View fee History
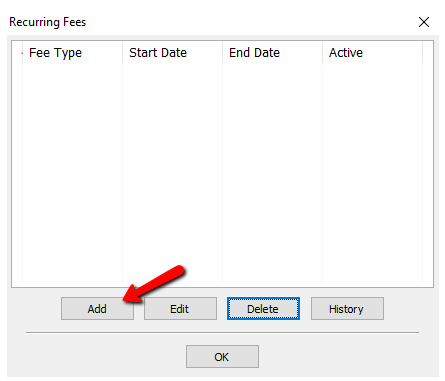This screenshot has width=445, height=381. 347,309
